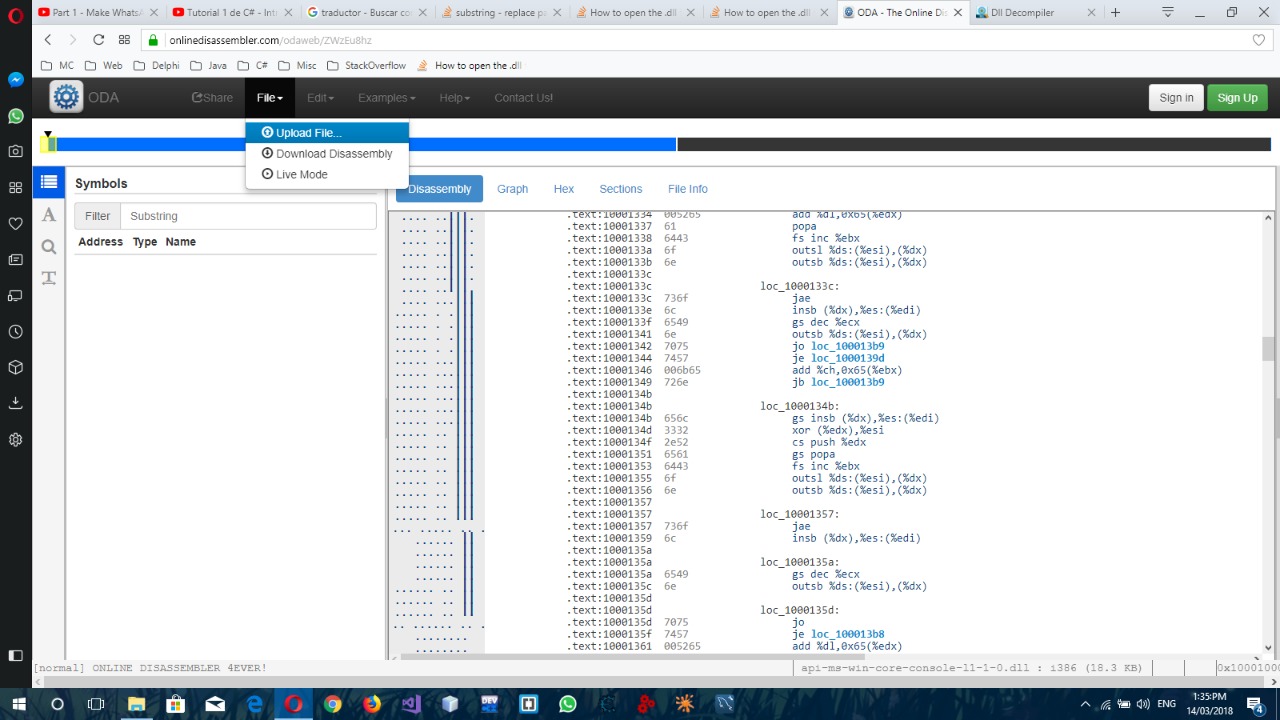Screen dimensions: 1280x720
Task: Click the Contact Us link
Action: (x=523, y=97)
